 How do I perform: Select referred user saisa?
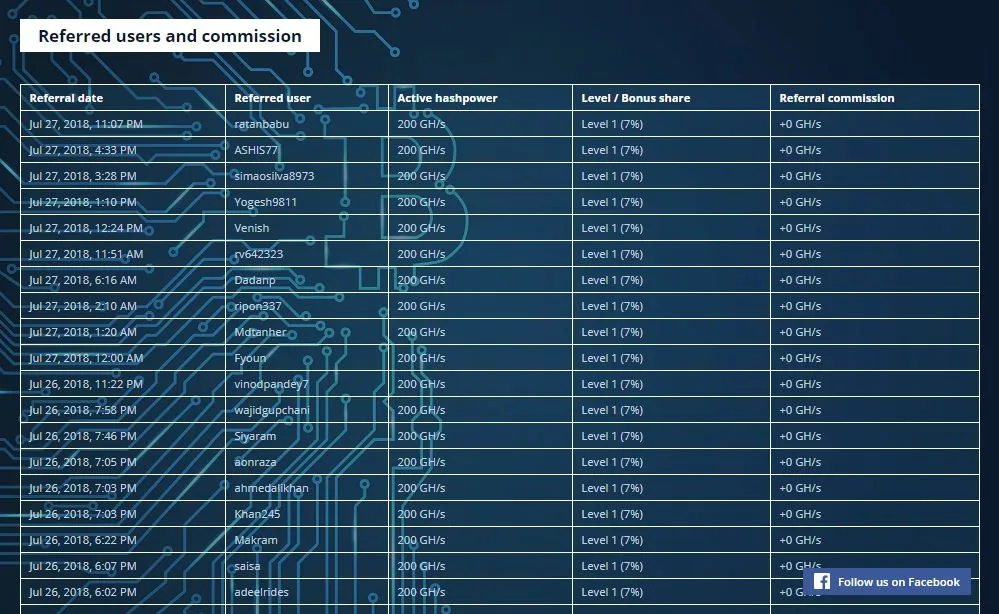coord(247,566)
